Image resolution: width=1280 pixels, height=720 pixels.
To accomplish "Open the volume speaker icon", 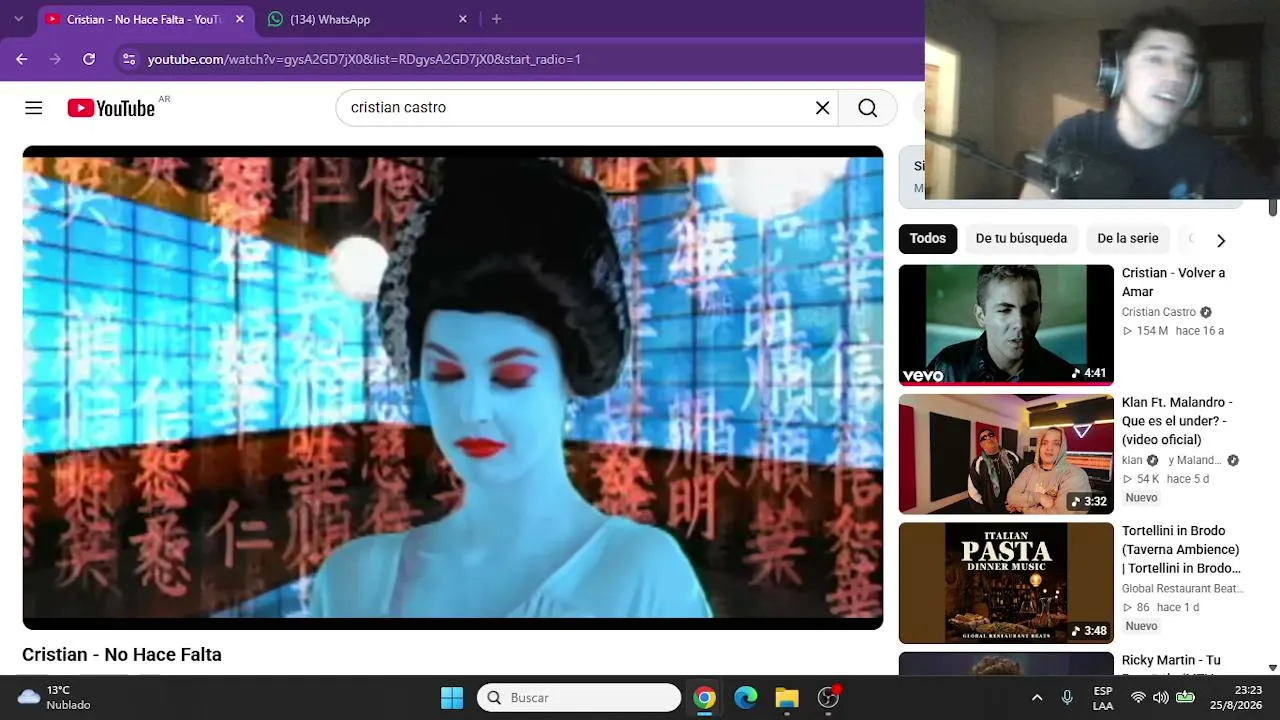I will pyautogui.click(x=1161, y=698).
